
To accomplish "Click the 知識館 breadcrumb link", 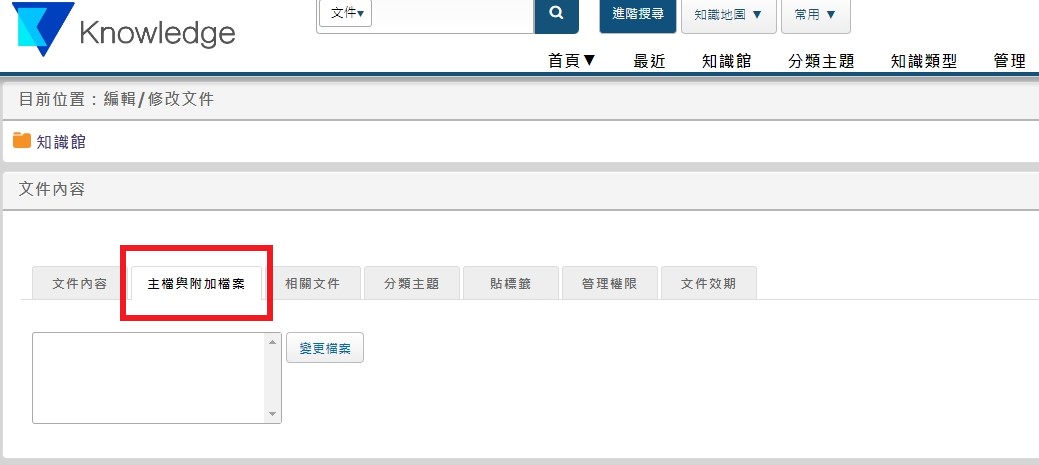I will pos(61,142).
